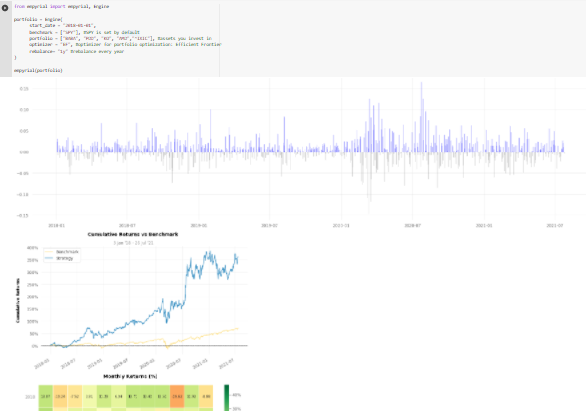Click the 2018 row label of the heatmap
The image size is (586, 411).
click(x=30, y=397)
